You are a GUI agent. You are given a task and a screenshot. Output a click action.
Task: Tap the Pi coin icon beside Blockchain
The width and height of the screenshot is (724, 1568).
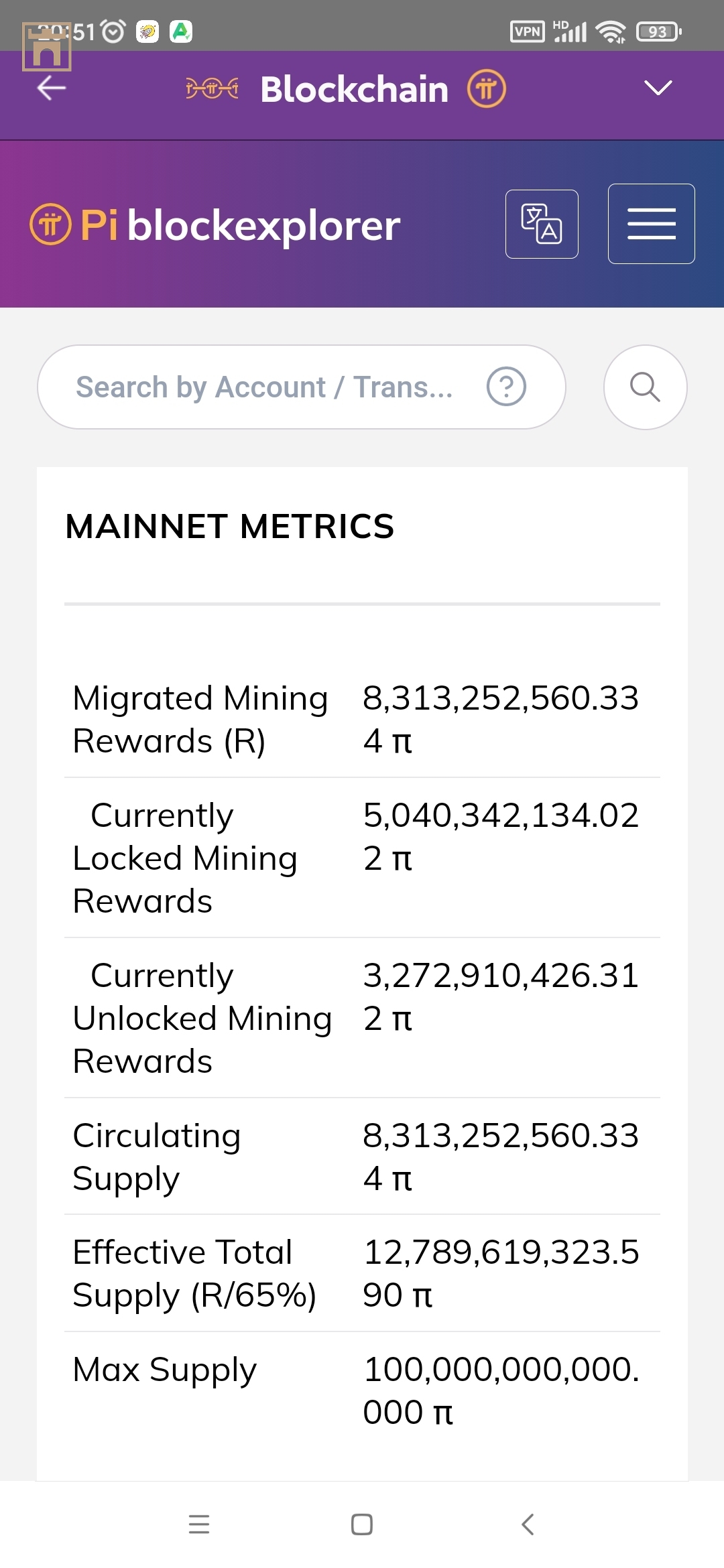pyautogui.click(x=486, y=88)
